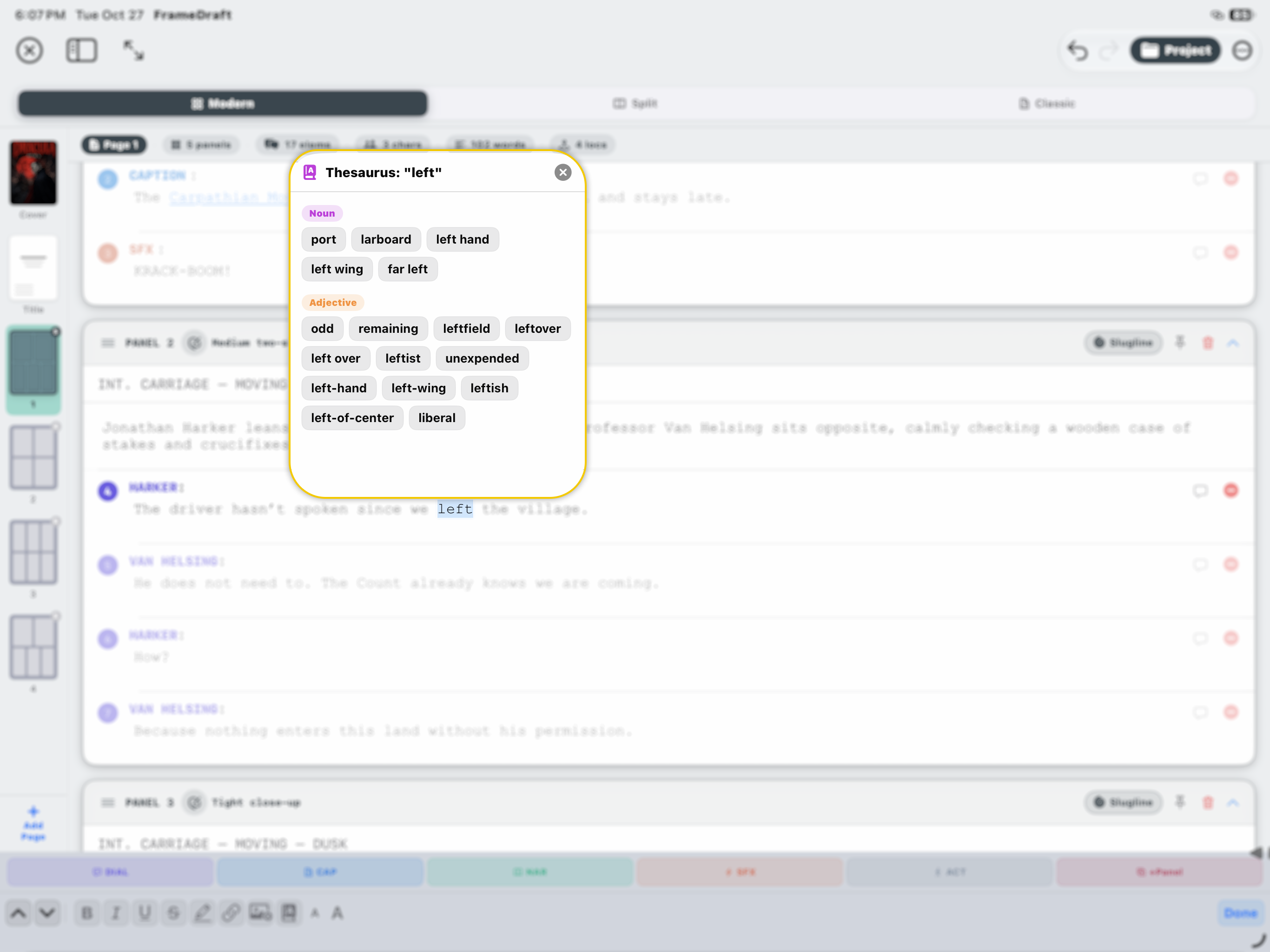Choose synonym 'leftfield'
The width and height of the screenshot is (1270, 952).
(466, 329)
